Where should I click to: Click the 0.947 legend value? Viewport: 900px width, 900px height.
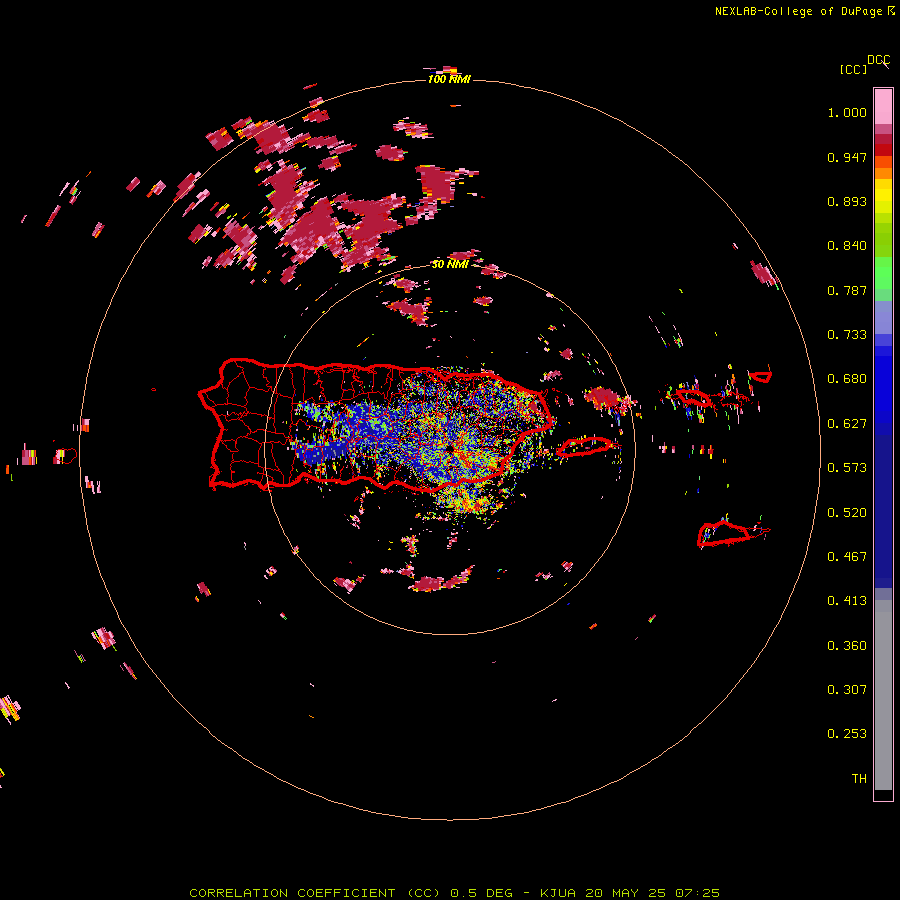pos(847,157)
